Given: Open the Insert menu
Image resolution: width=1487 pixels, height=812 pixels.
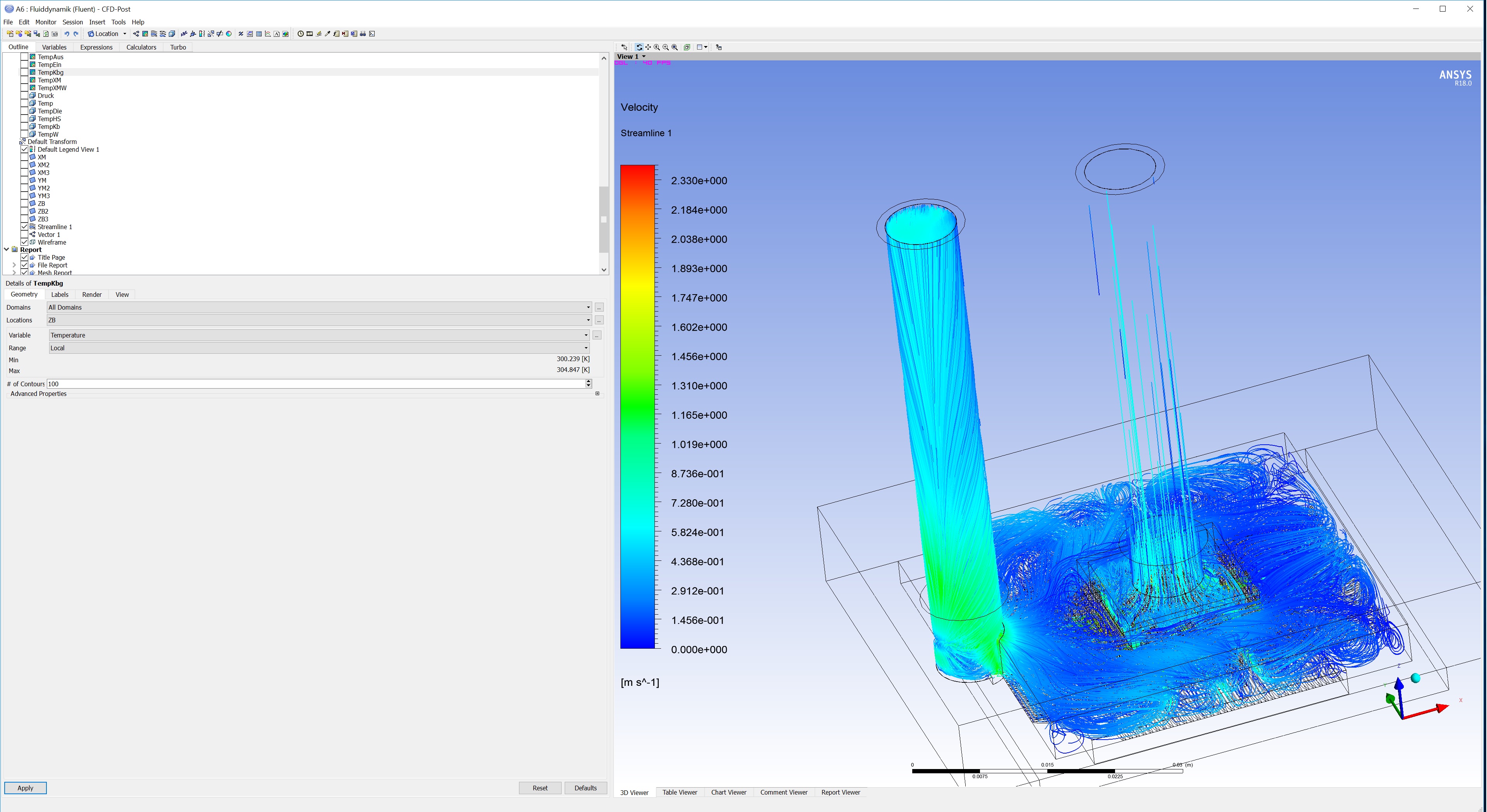Looking at the screenshot, I should pos(97,22).
